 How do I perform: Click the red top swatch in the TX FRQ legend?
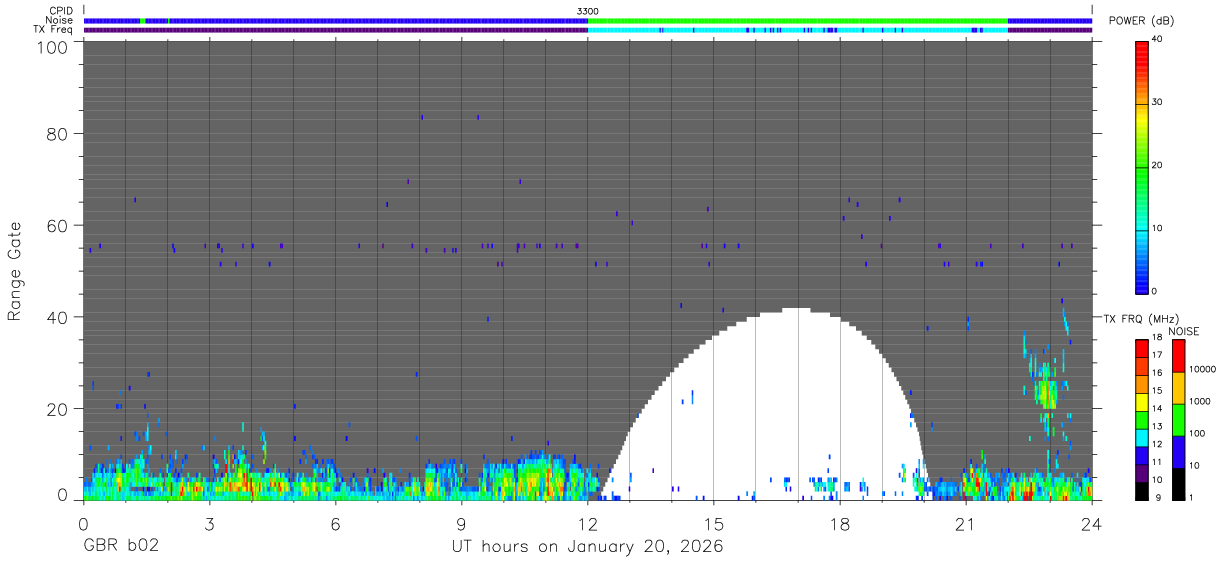tap(1141, 349)
